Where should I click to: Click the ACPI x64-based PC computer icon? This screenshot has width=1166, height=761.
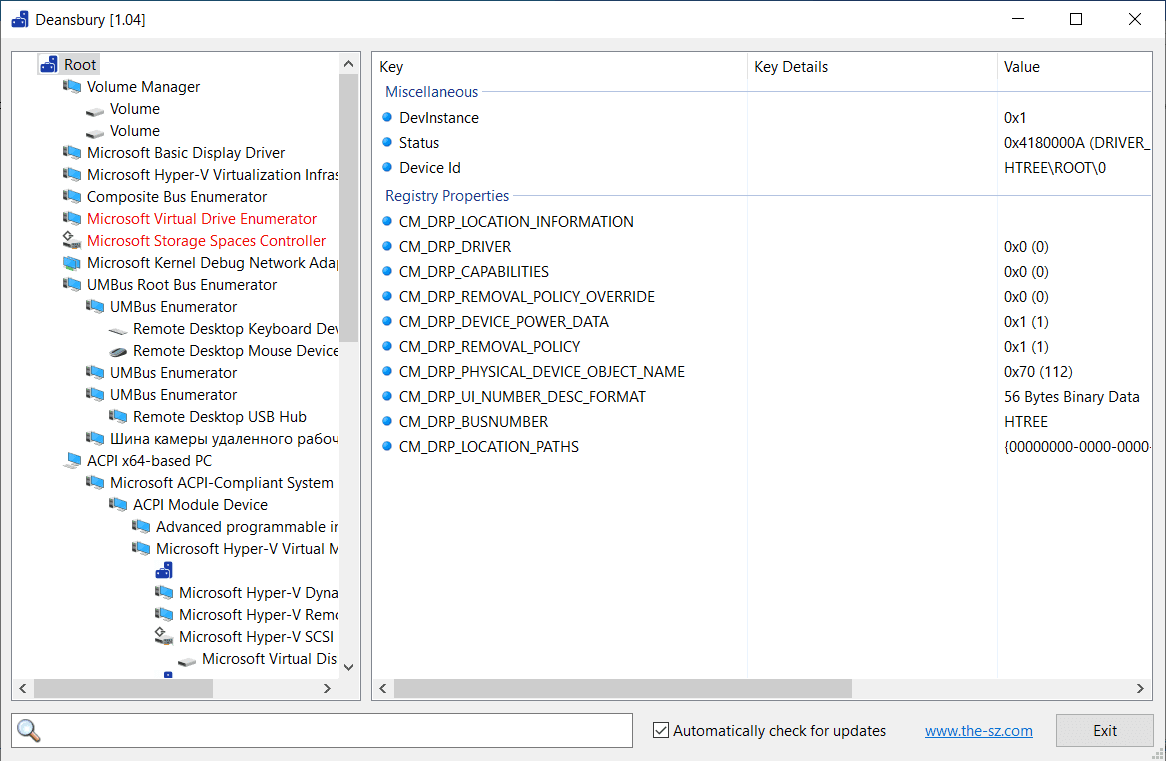coord(72,461)
